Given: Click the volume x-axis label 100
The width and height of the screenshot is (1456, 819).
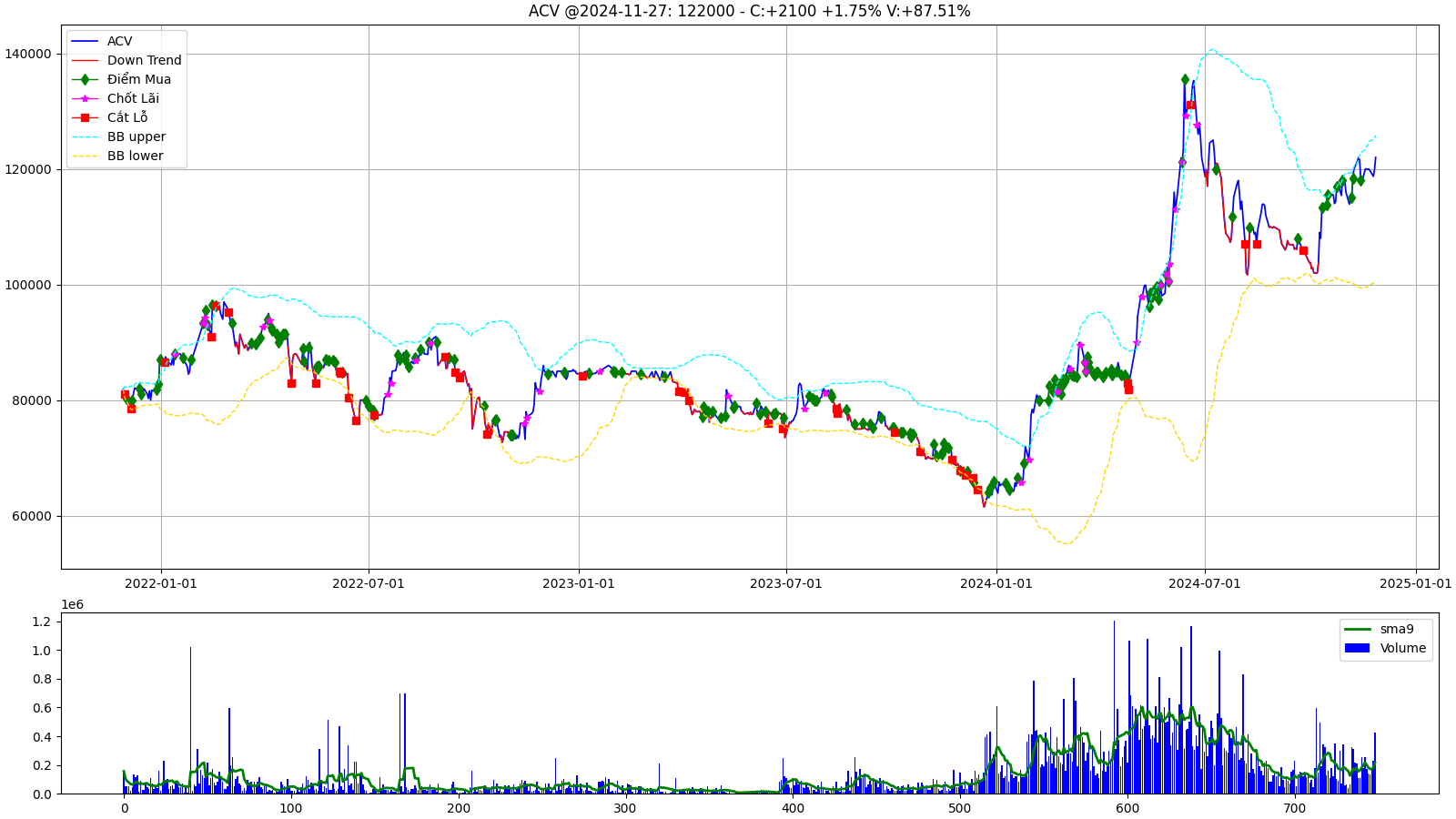Looking at the screenshot, I should (291, 808).
